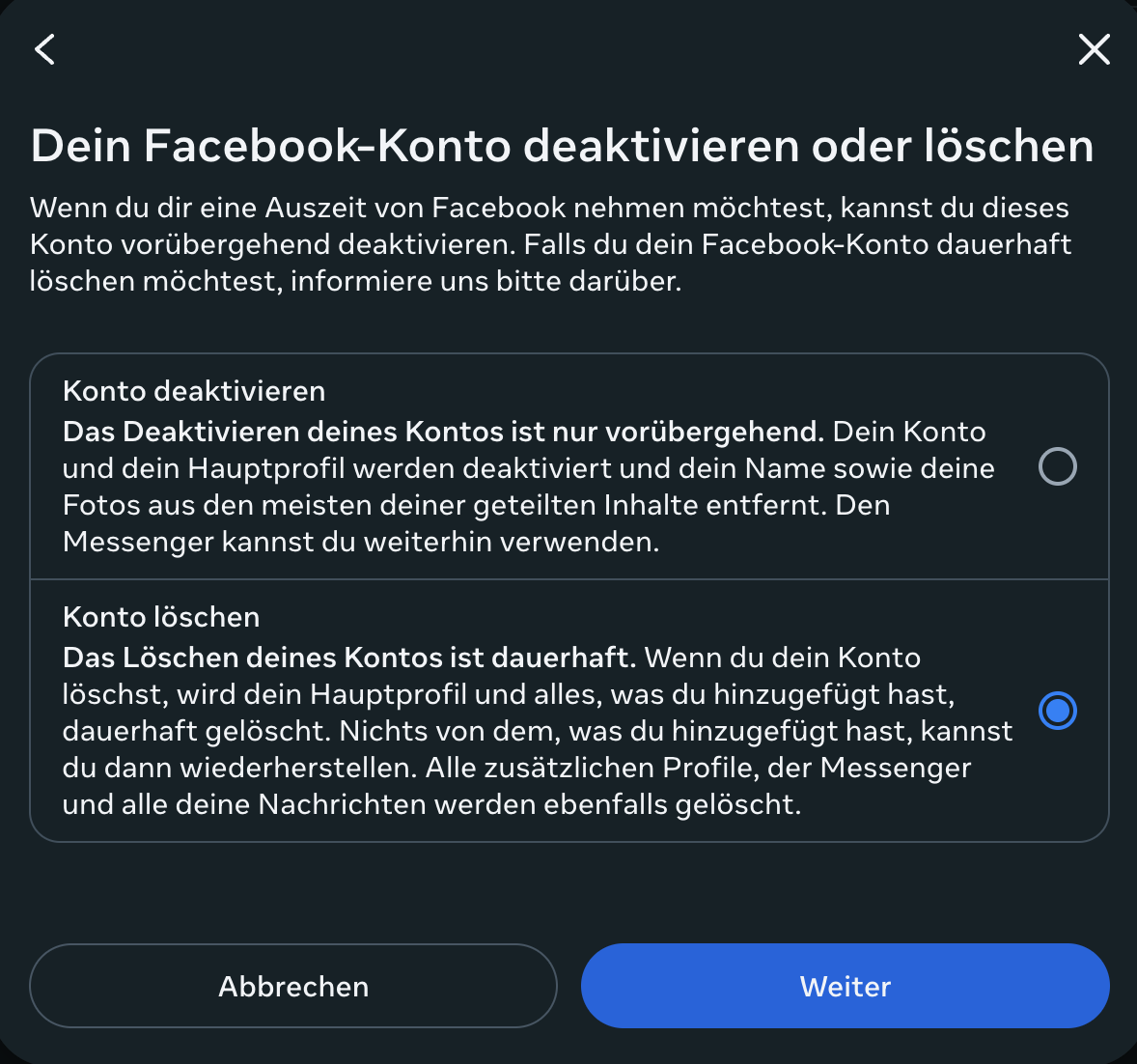Click the line 'dauerhaft gelöscht. Nichts von dem'

point(538,731)
